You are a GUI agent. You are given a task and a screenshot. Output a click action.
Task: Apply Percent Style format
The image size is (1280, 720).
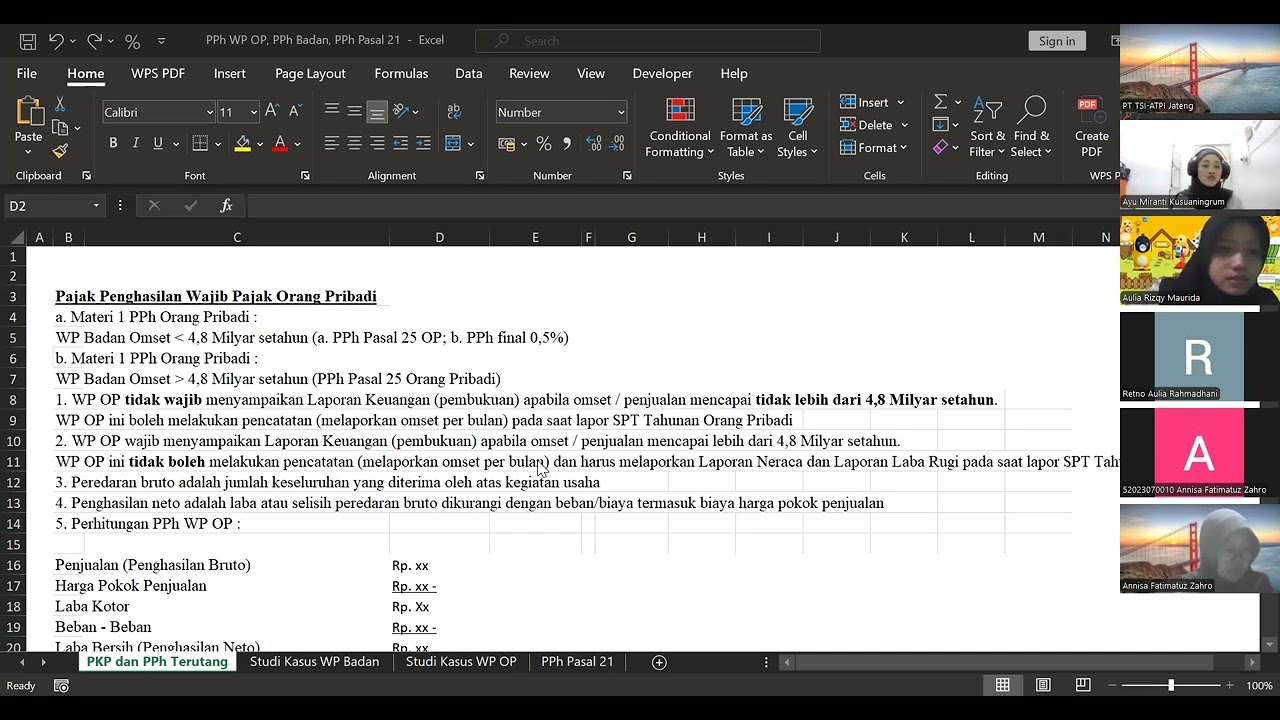coord(544,144)
